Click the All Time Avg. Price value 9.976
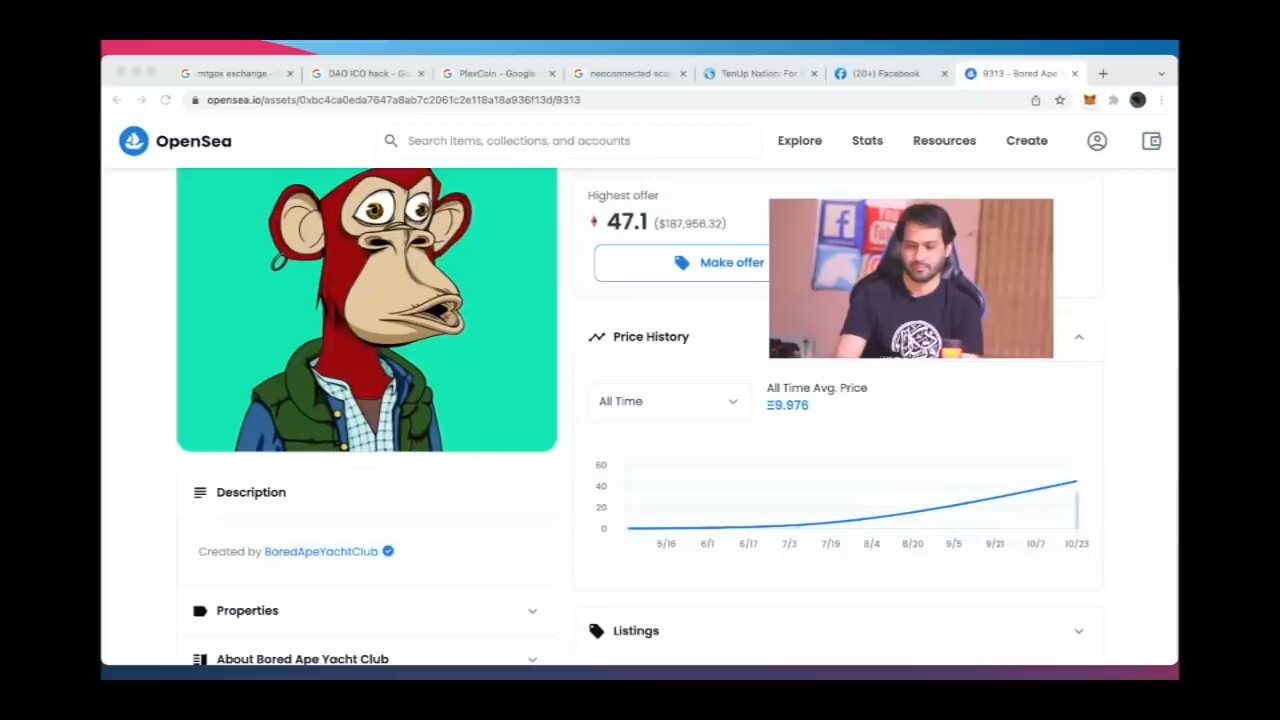Screen dimensions: 1280x720 pos(788,405)
